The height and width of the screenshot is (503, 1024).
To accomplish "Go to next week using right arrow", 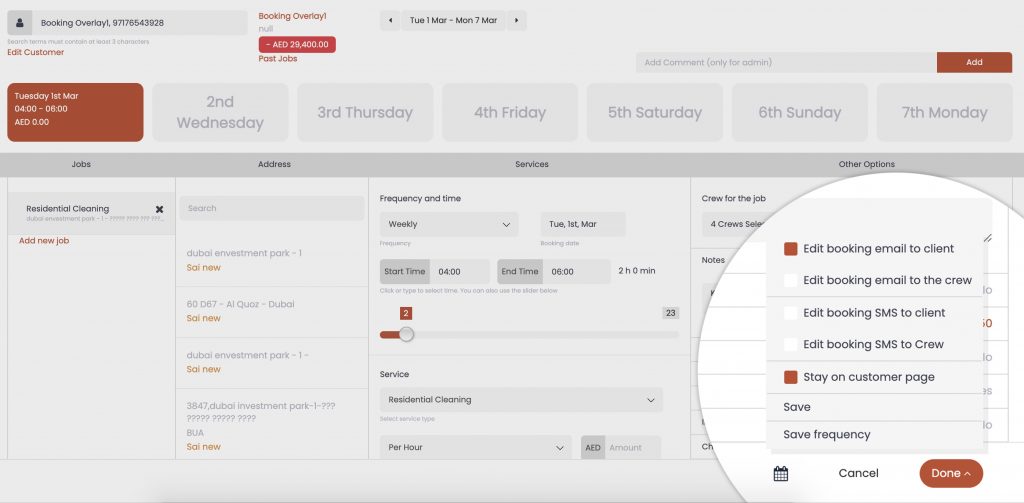I will [x=516, y=20].
